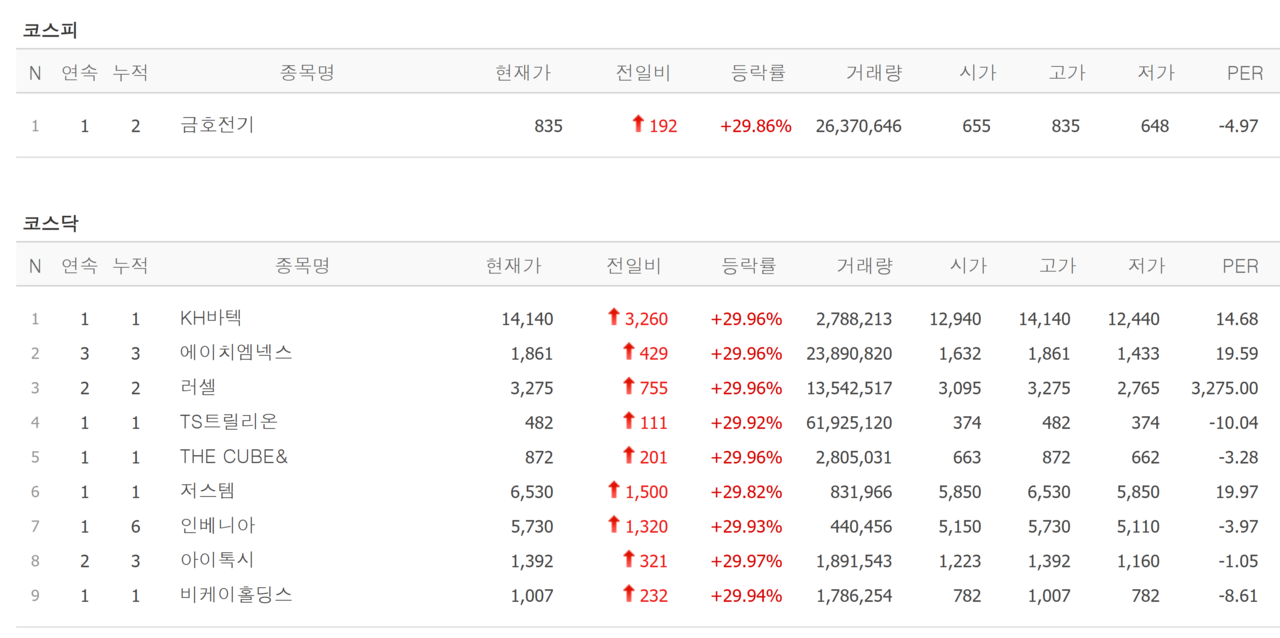
Task: Open the 비케이홀딩스 stock link
Action: [x=236, y=594]
